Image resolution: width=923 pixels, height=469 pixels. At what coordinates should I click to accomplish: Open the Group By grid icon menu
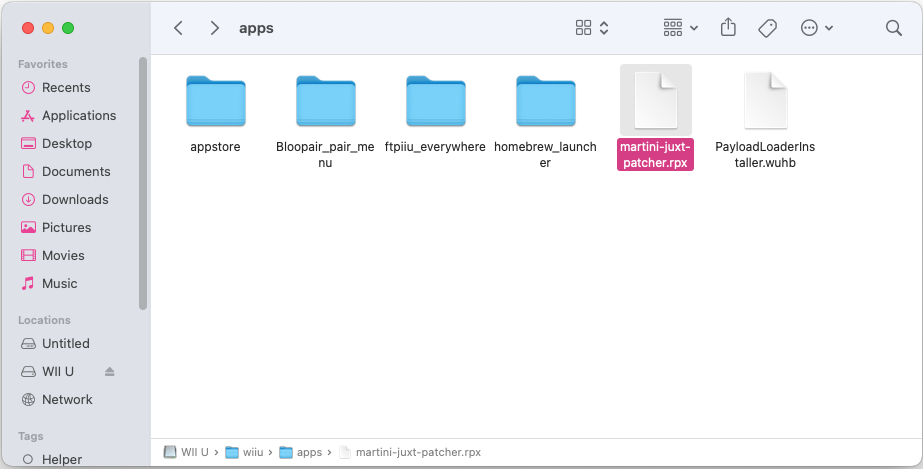coord(680,28)
